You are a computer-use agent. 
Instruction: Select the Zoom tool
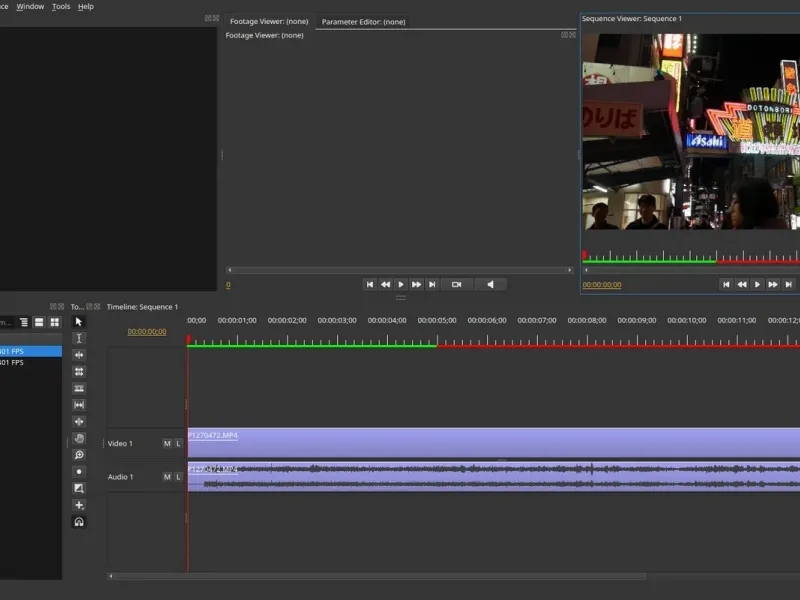79,455
